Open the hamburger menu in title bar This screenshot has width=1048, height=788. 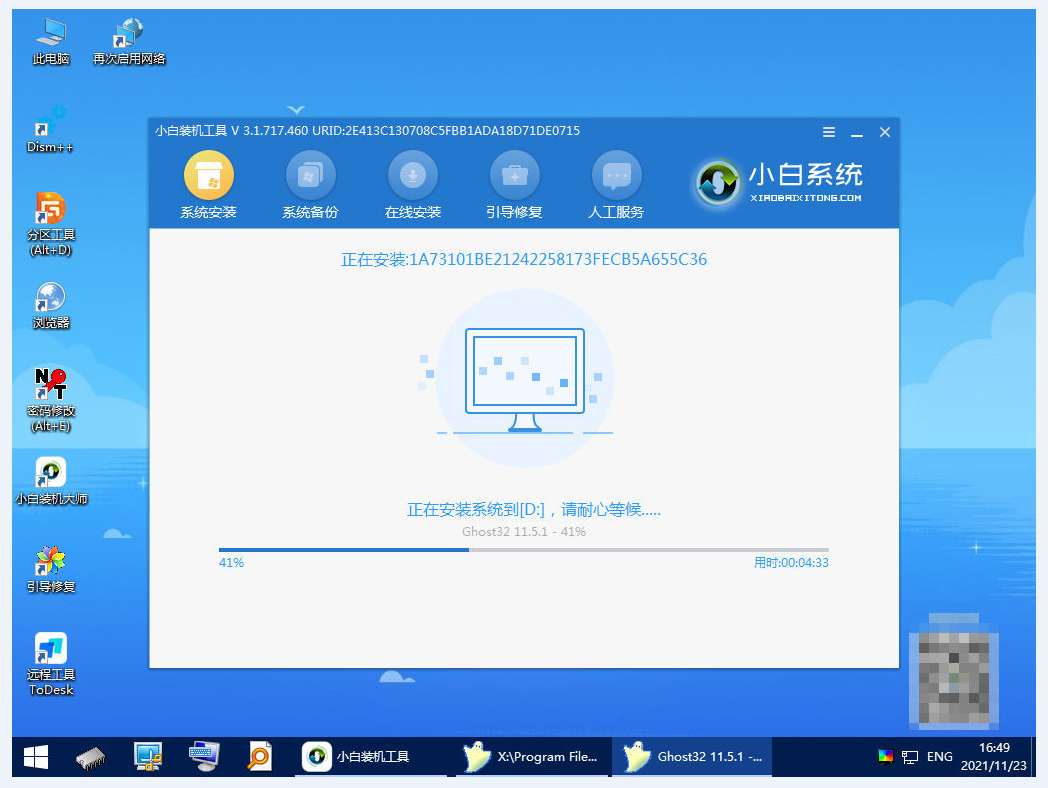click(x=829, y=132)
